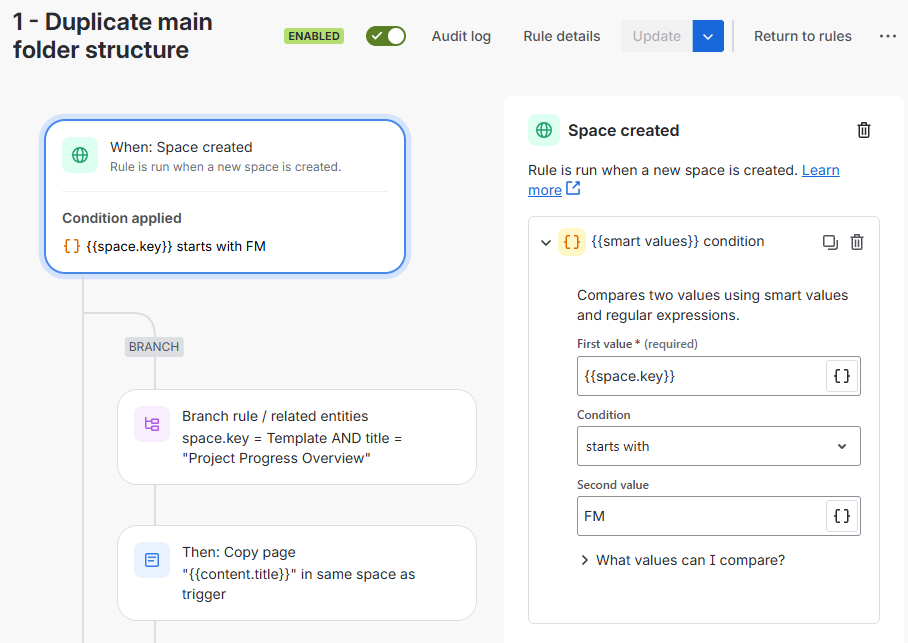Click the Copy page action icon
This screenshot has height=643, width=908.
click(x=152, y=560)
